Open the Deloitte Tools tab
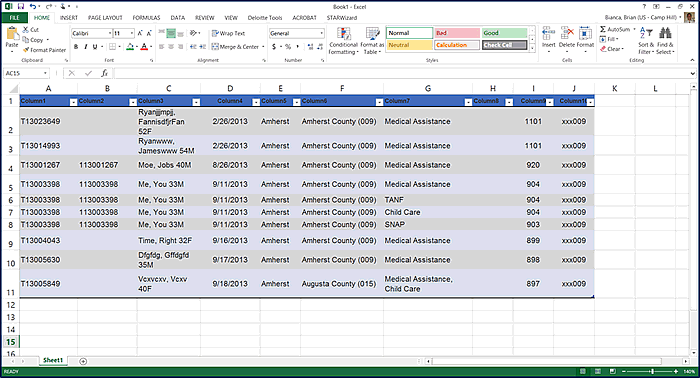 [x=265, y=18]
